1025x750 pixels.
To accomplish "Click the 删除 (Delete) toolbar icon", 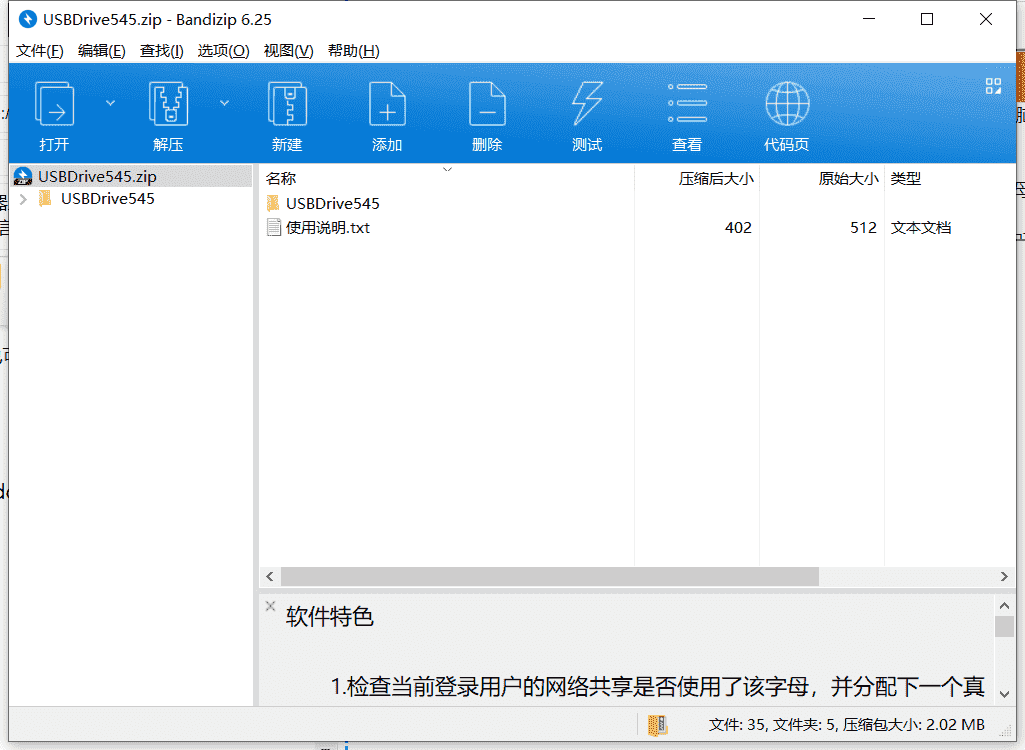I will [487, 103].
